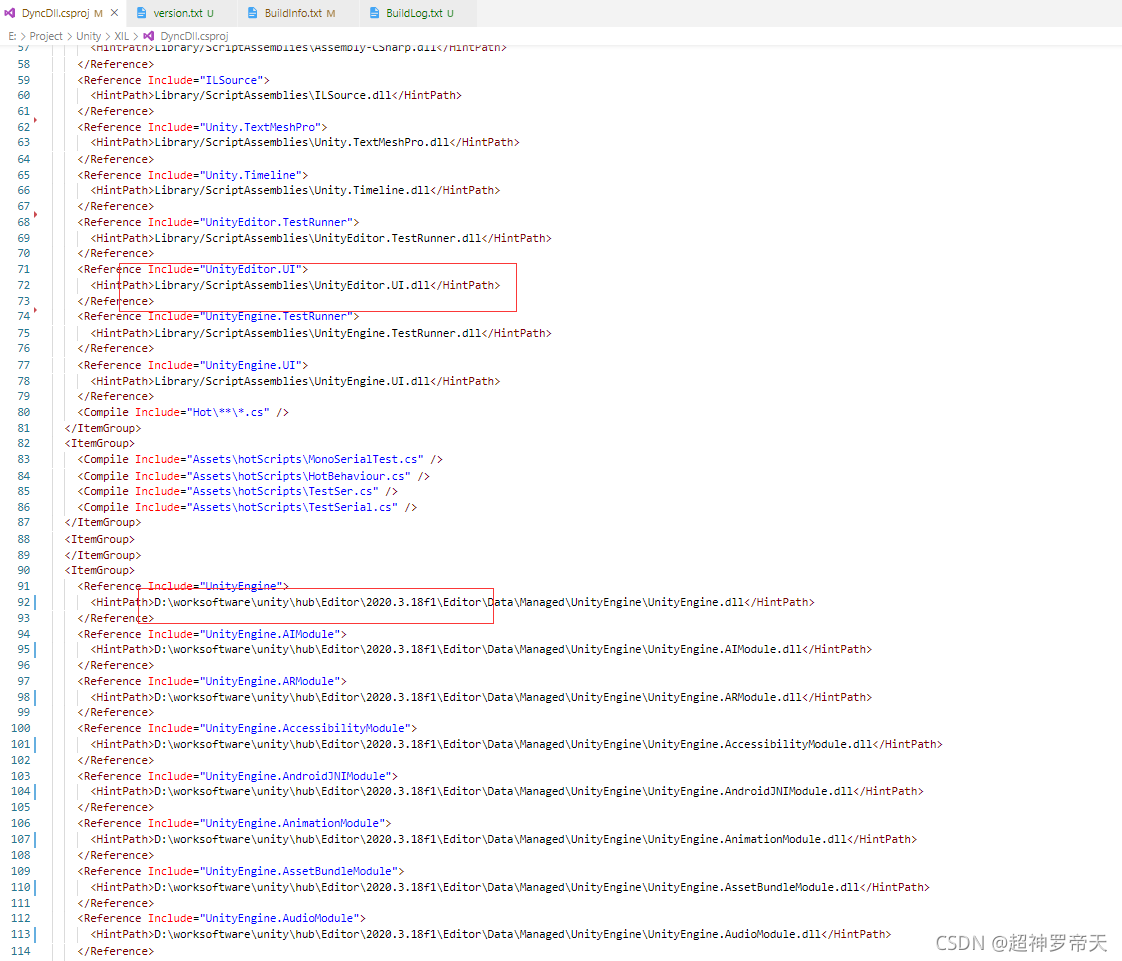Click the UnityEditor.TestRunner Reference Include line
This screenshot has height=961, width=1122.
218,223
